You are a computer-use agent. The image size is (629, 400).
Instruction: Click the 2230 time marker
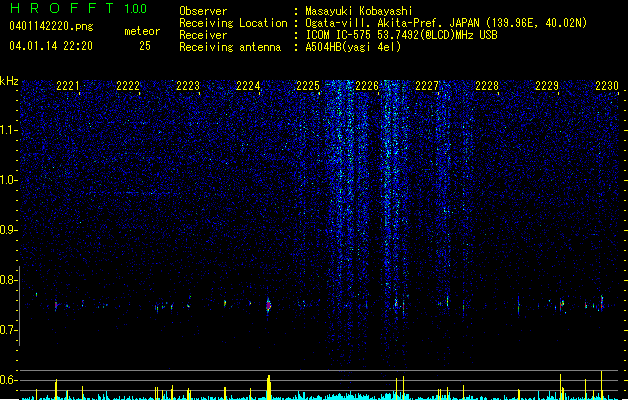pyautogui.click(x=607, y=86)
